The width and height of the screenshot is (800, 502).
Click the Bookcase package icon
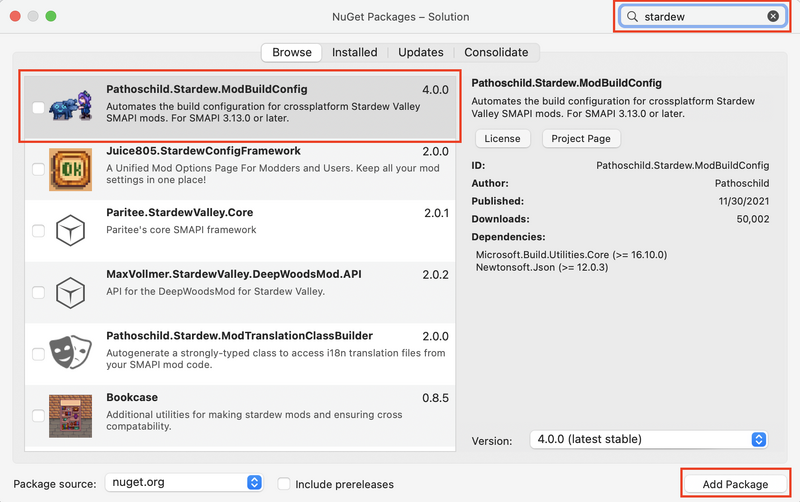pyautogui.click(x=70, y=416)
